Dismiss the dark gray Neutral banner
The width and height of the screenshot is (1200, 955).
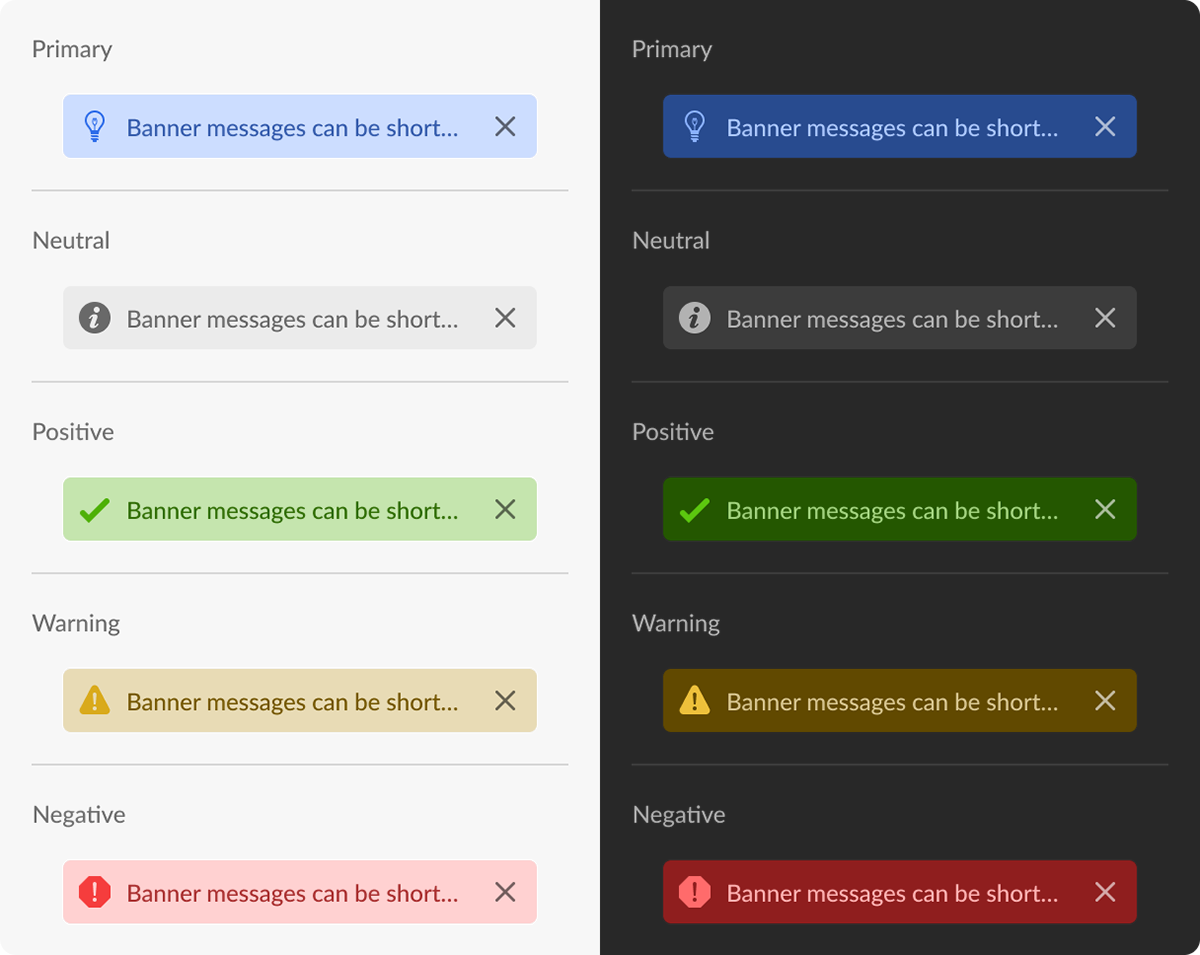click(x=1105, y=318)
